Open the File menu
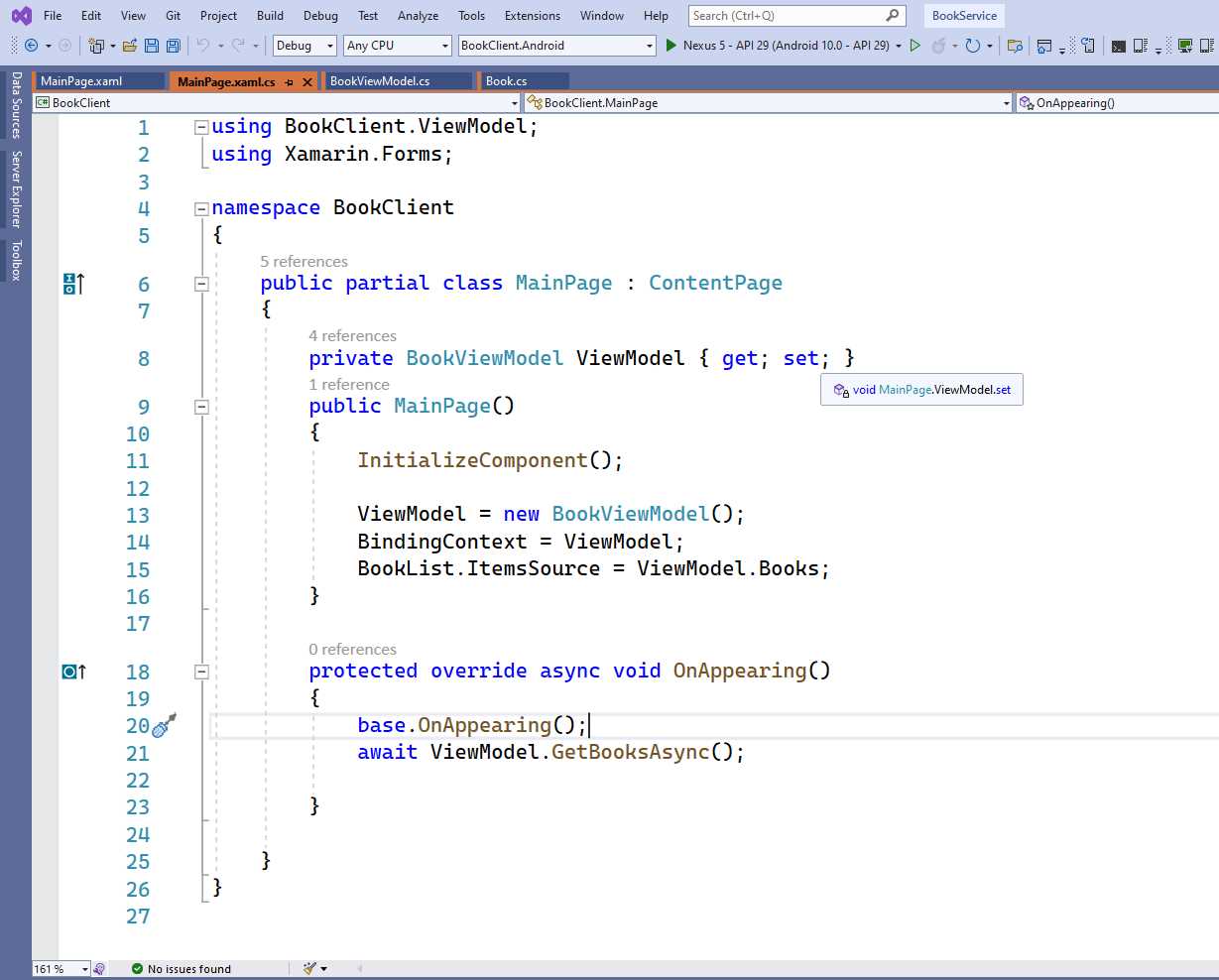The image size is (1219, 980). coord(53,16)
